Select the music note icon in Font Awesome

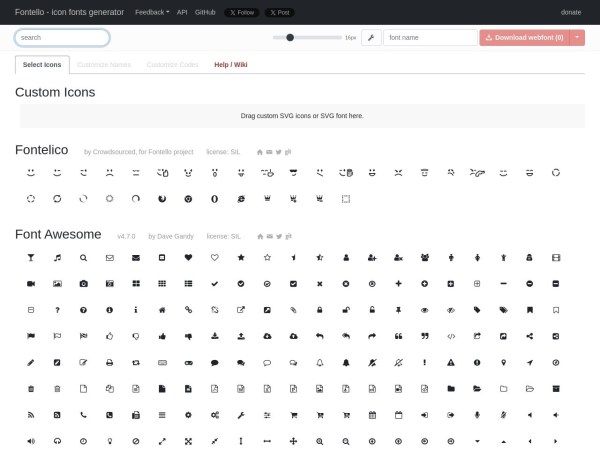(x=57, y=257)
